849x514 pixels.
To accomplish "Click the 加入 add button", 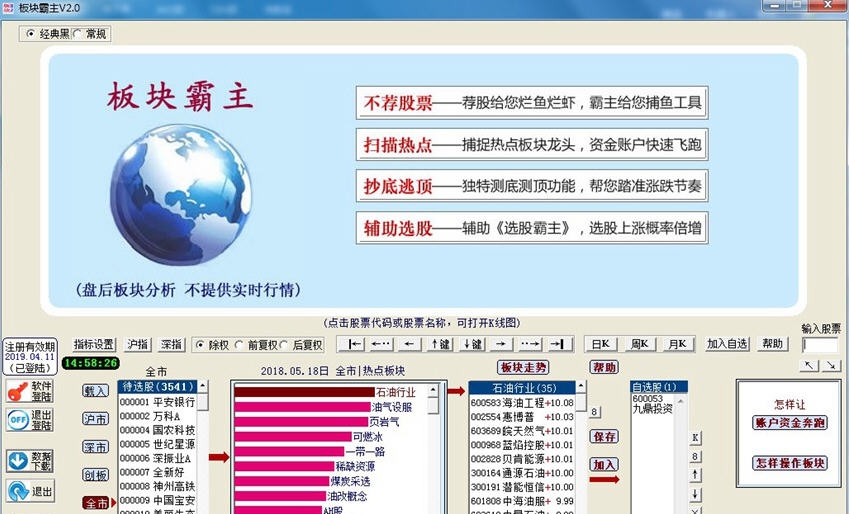I will (x=604, y=465).
